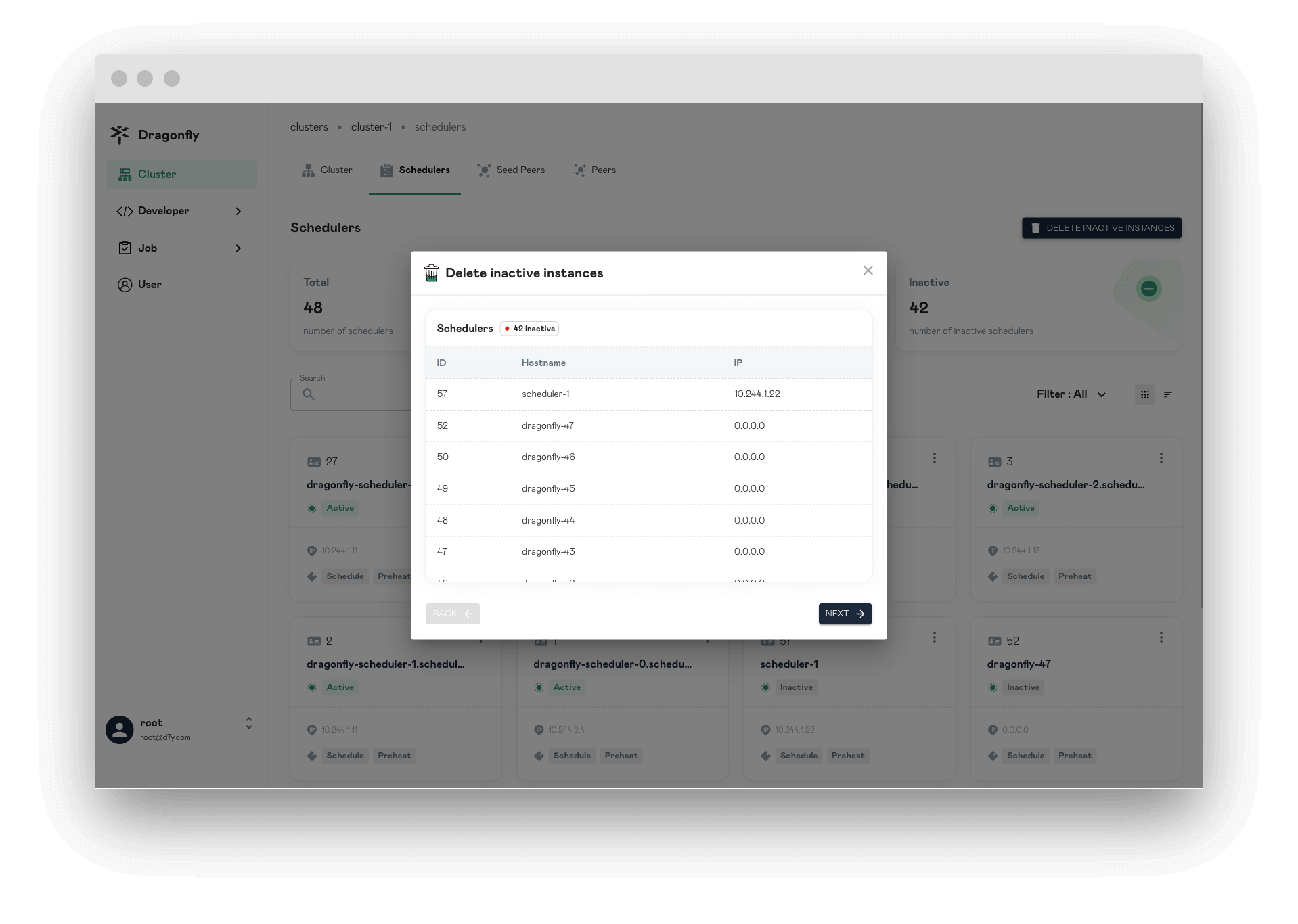
Task: Click DELETE INACTIVE INSTANCES button
Action: point(1102,228)
